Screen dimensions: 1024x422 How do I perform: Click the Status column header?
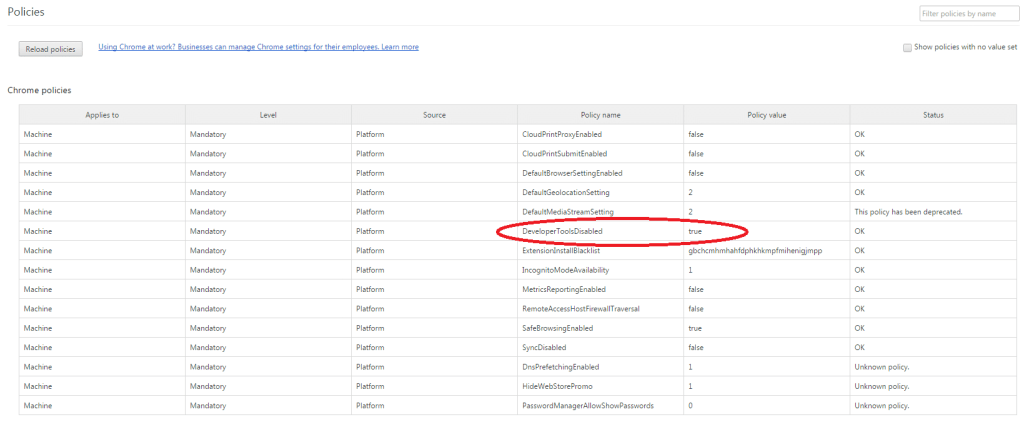(933, 115)
